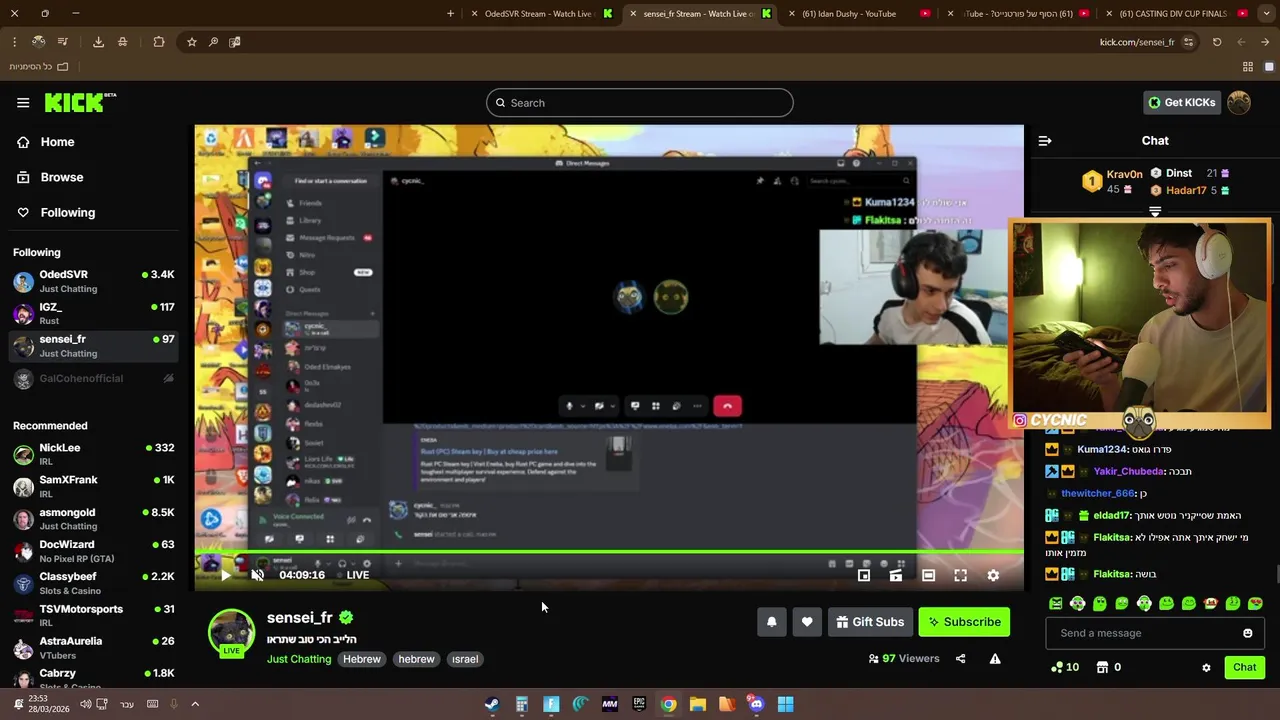The height and width of the screenshot is (720, 1280).
Task: Collapse the chat panel
Action: [1045, 141]
